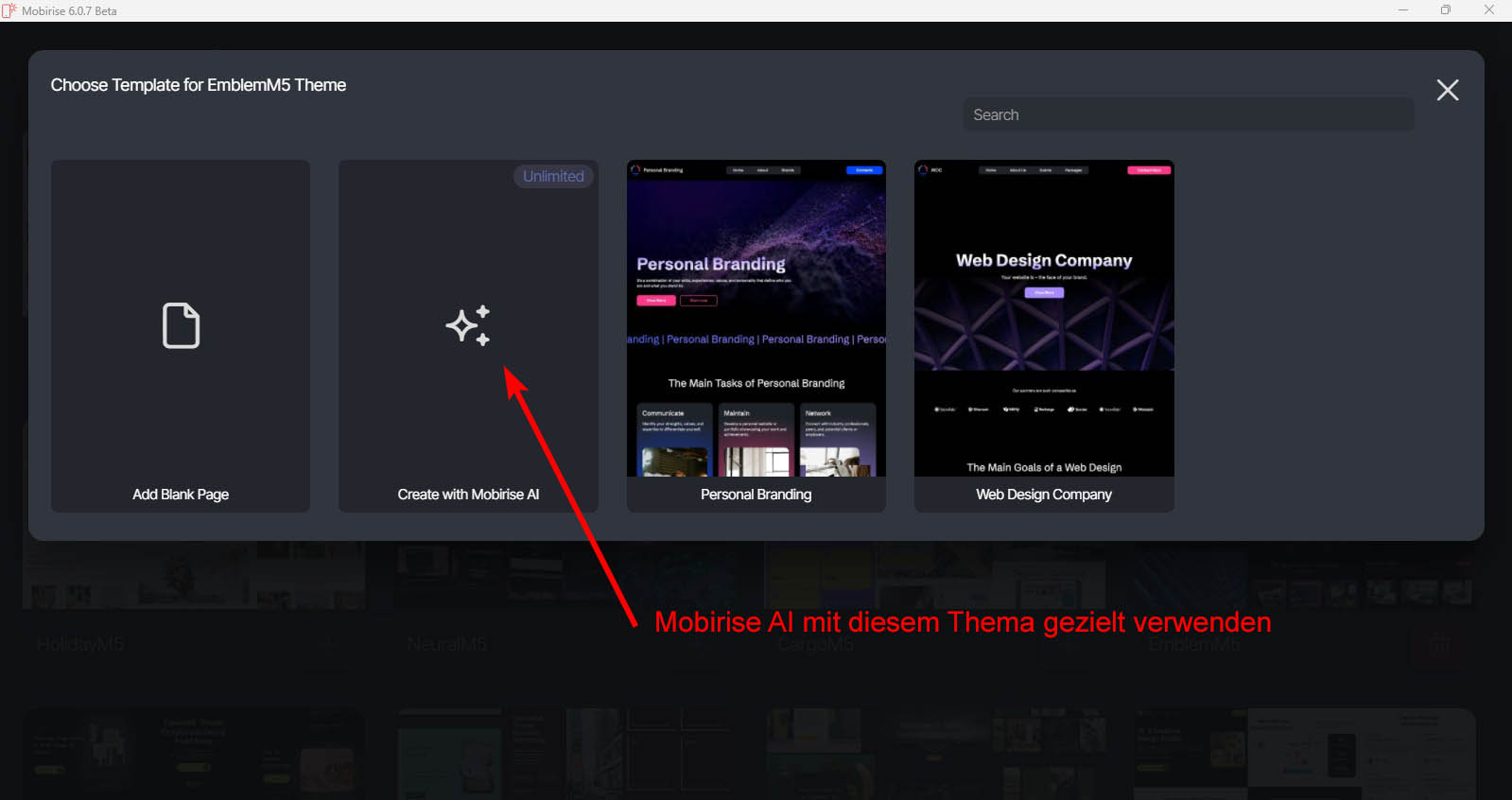Close the Mobirise application window
The width and height of the screenshot is (1512, 800).
[x=1489, y=10]
